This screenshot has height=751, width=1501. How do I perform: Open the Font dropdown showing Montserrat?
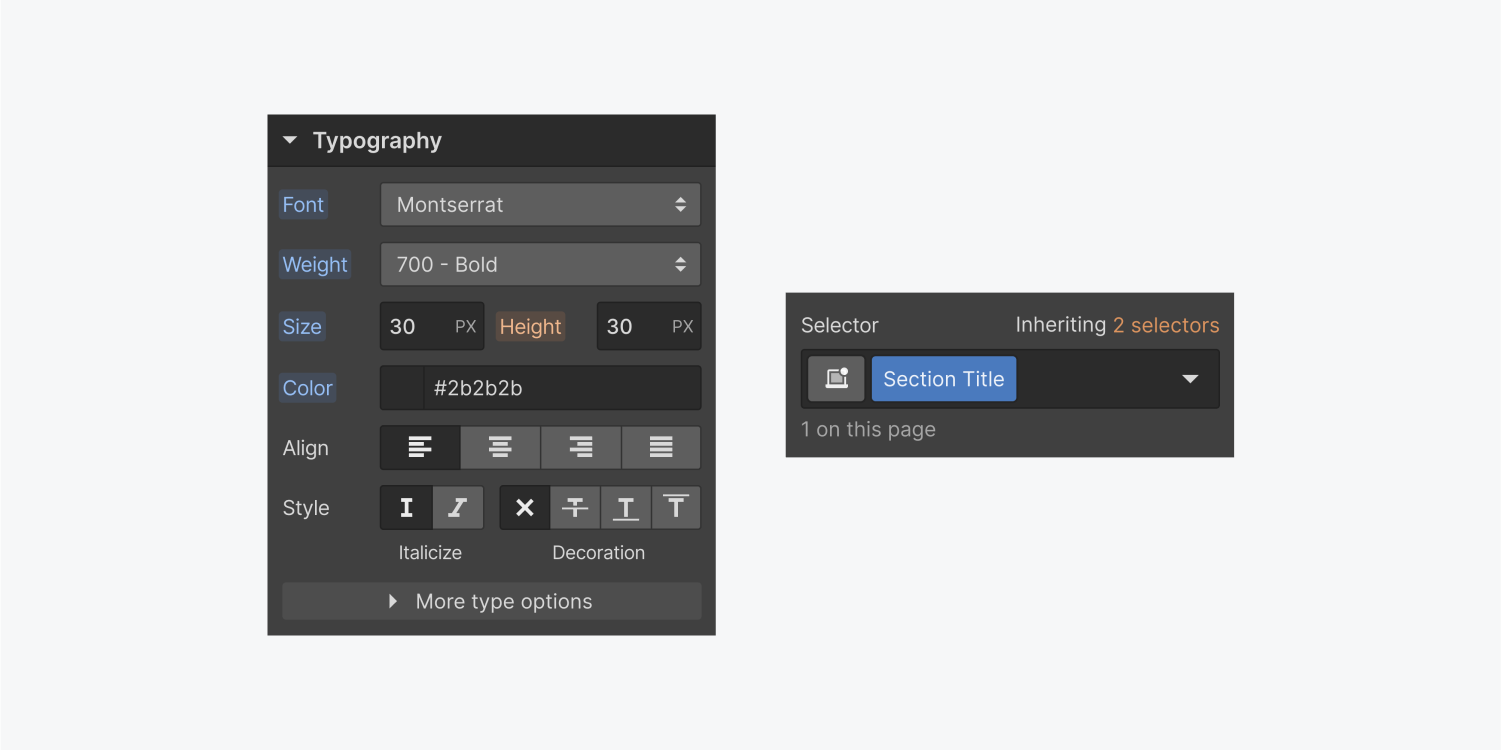[x=540, y=205]
